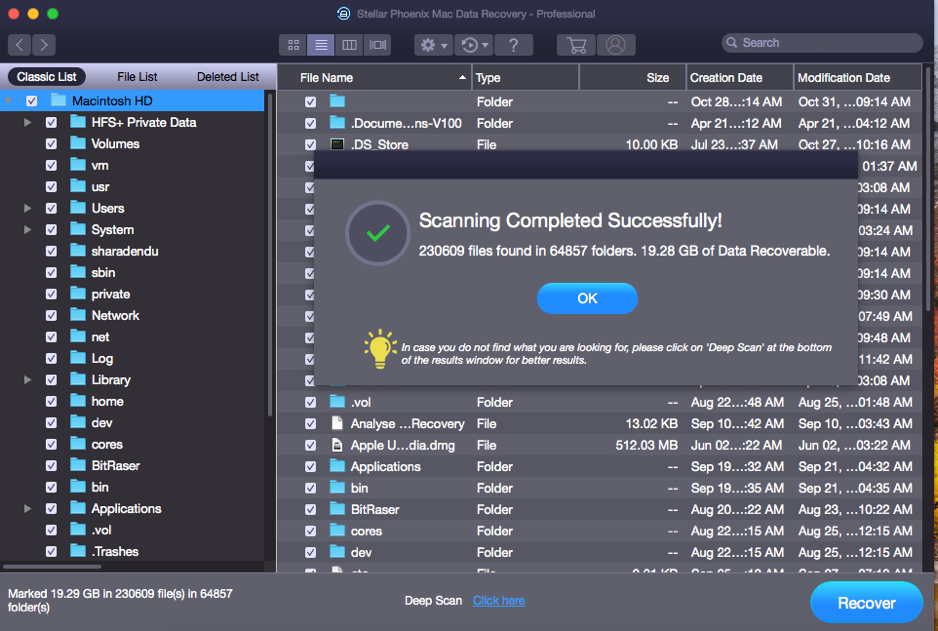The height and width of the screenshot is (631, 938).
Task: Switch to cover flow view
Action: 377,45
